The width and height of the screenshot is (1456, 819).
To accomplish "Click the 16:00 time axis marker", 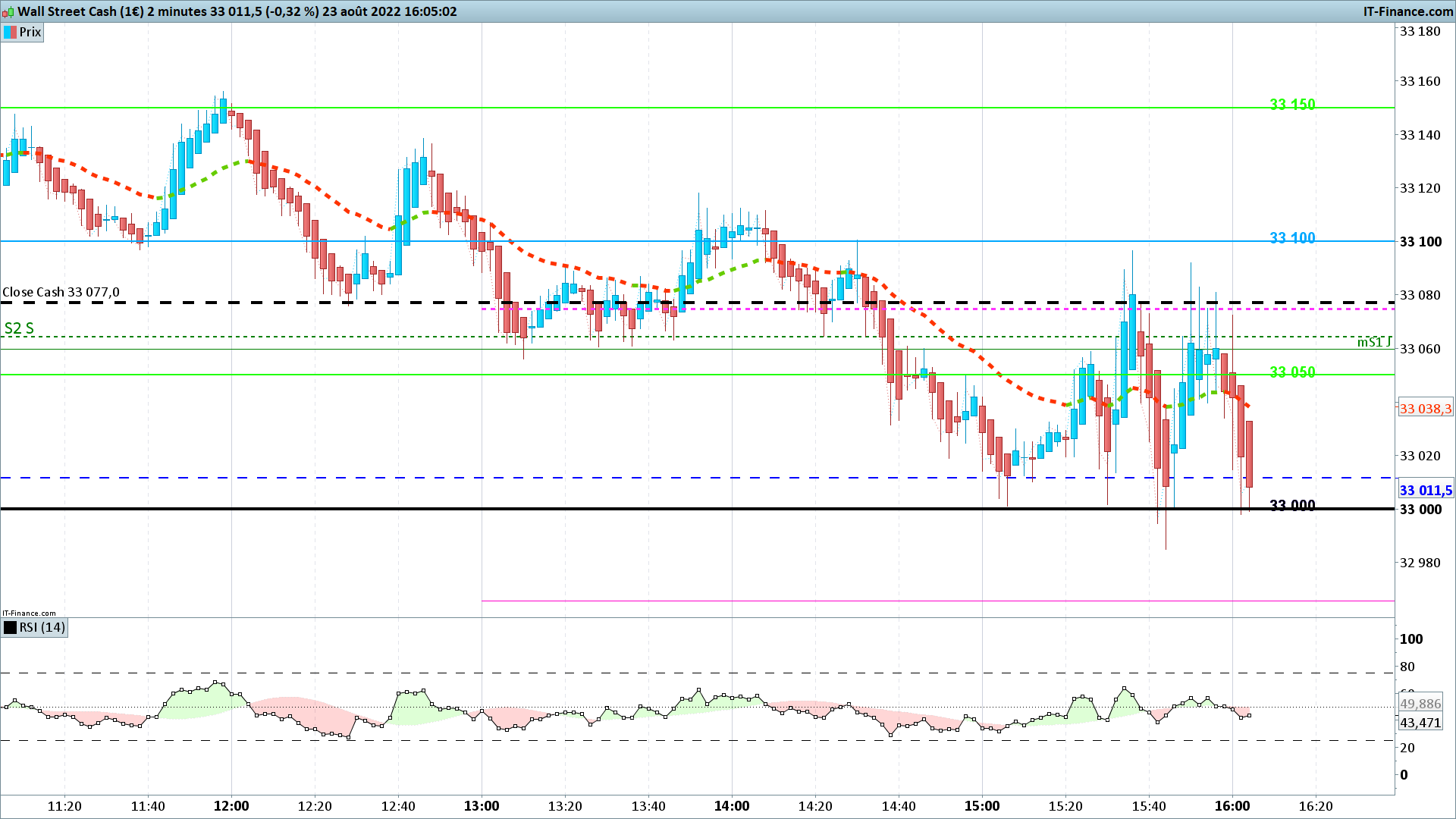I will (1232, 806).
